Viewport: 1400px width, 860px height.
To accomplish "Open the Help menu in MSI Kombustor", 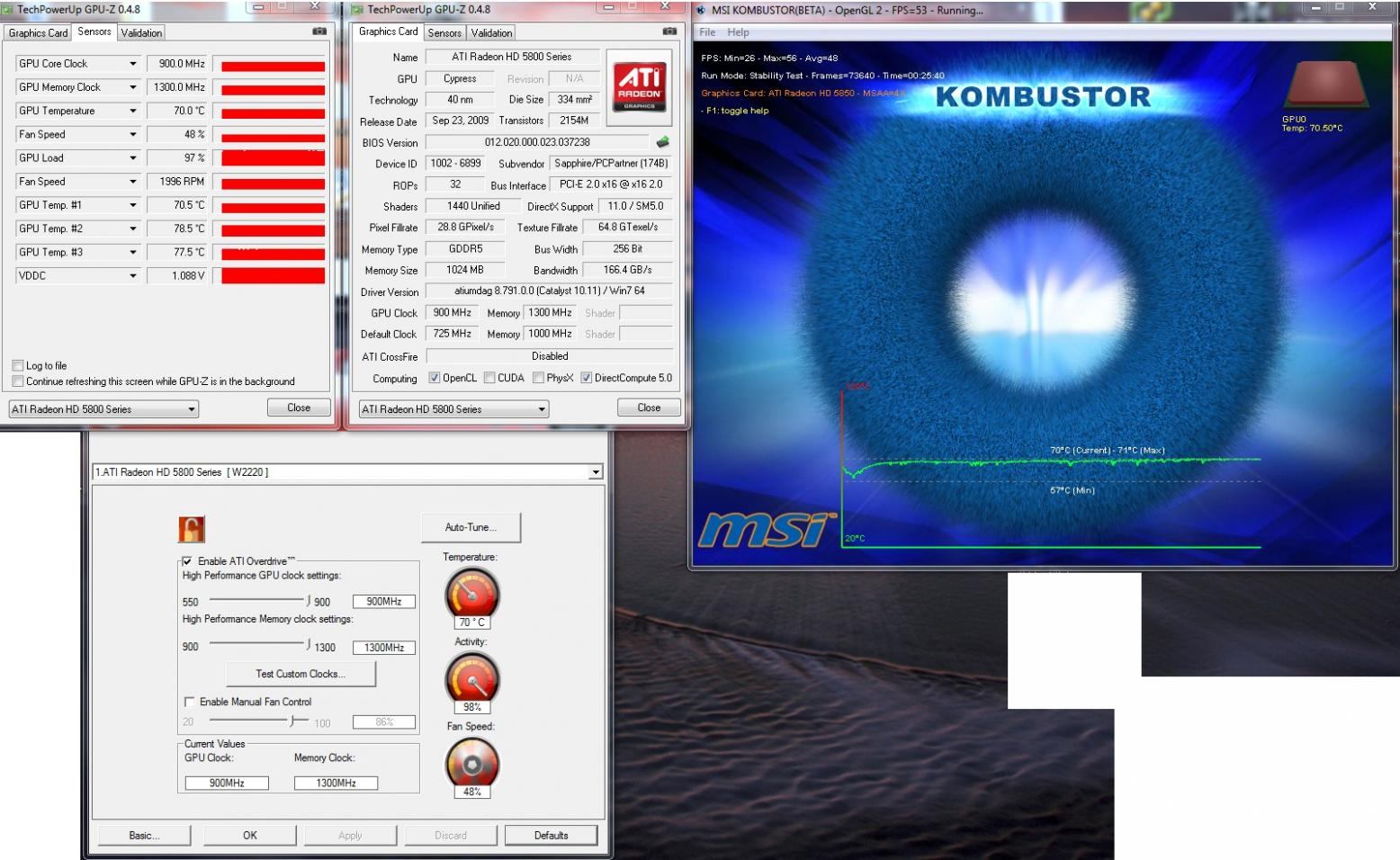I will (738, 32).
